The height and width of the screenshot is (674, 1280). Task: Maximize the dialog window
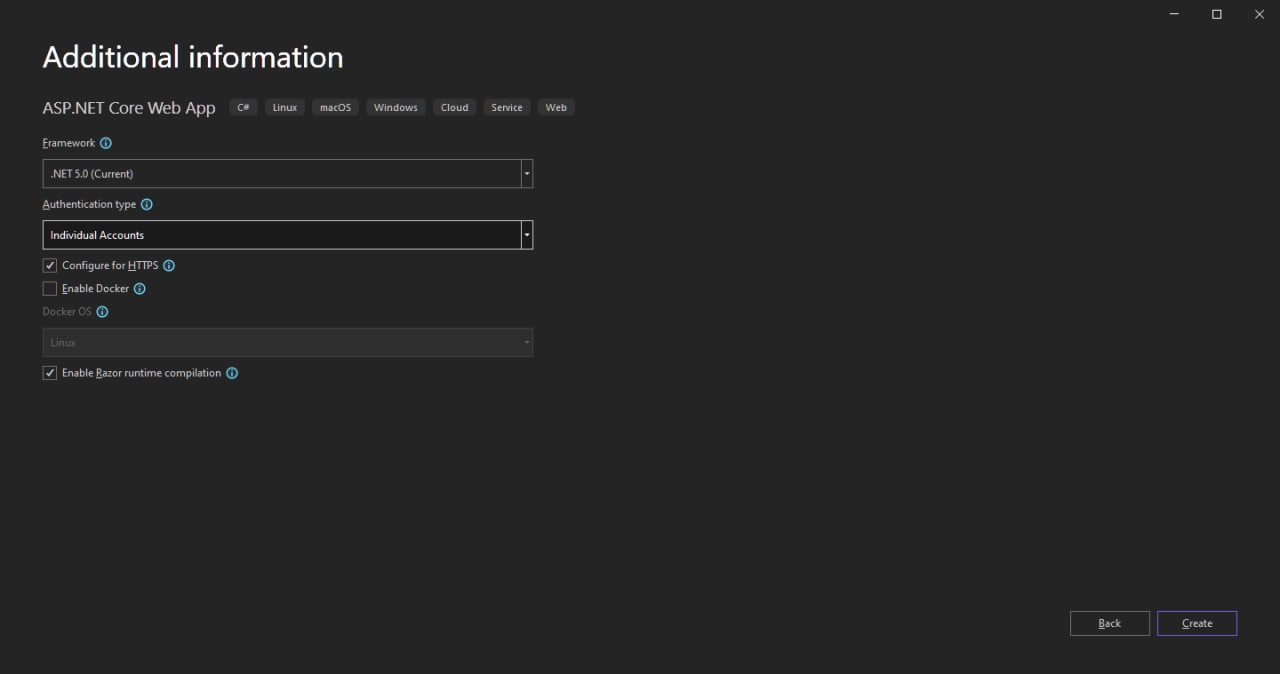point(1217,14)
